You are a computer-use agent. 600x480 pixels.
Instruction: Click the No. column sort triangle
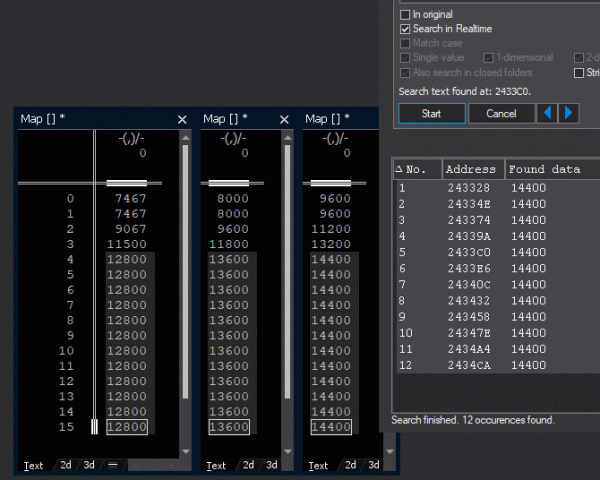[399, 169]
